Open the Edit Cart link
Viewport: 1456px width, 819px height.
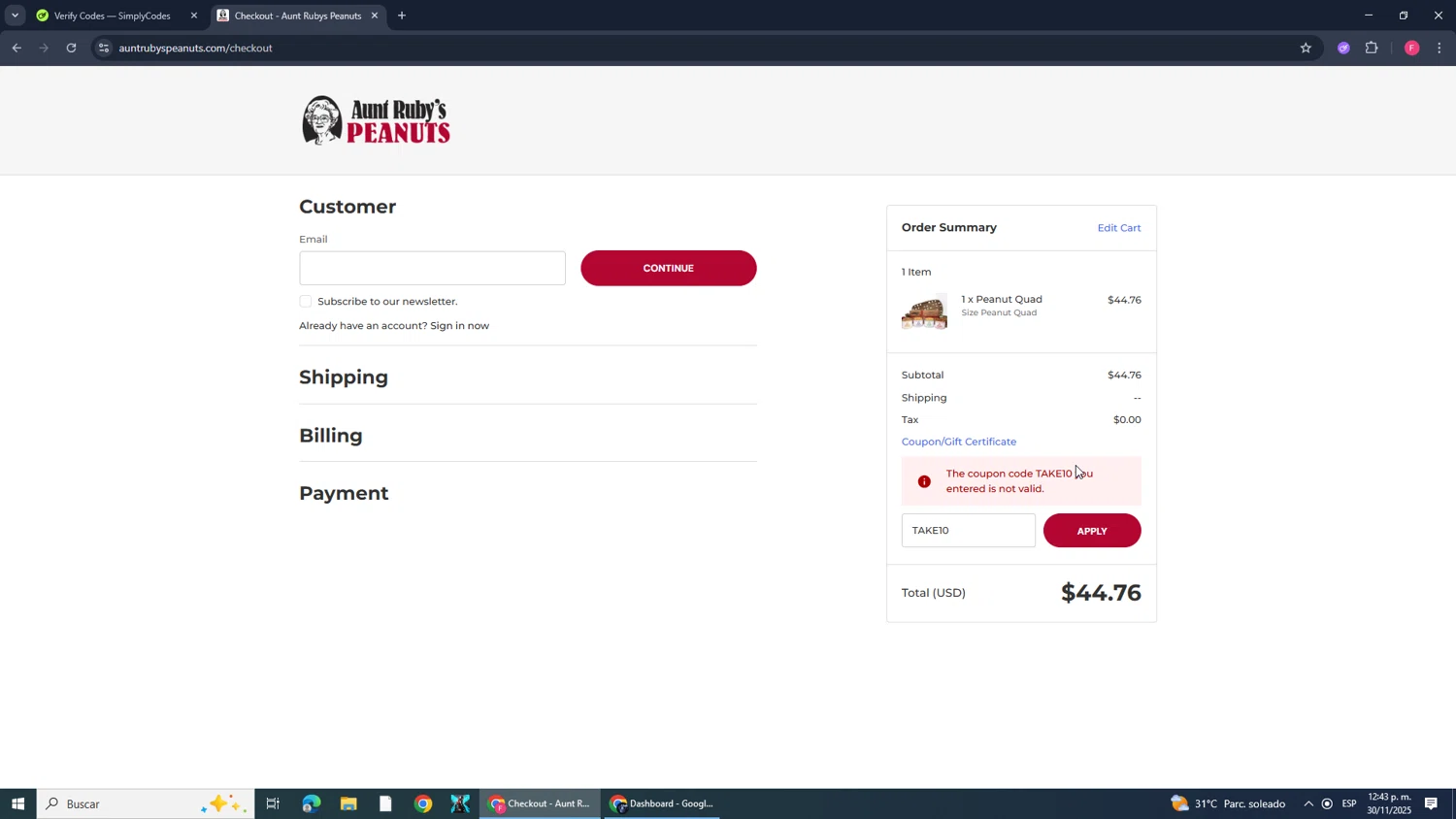pyautogui.click(x=1119, y=228)
